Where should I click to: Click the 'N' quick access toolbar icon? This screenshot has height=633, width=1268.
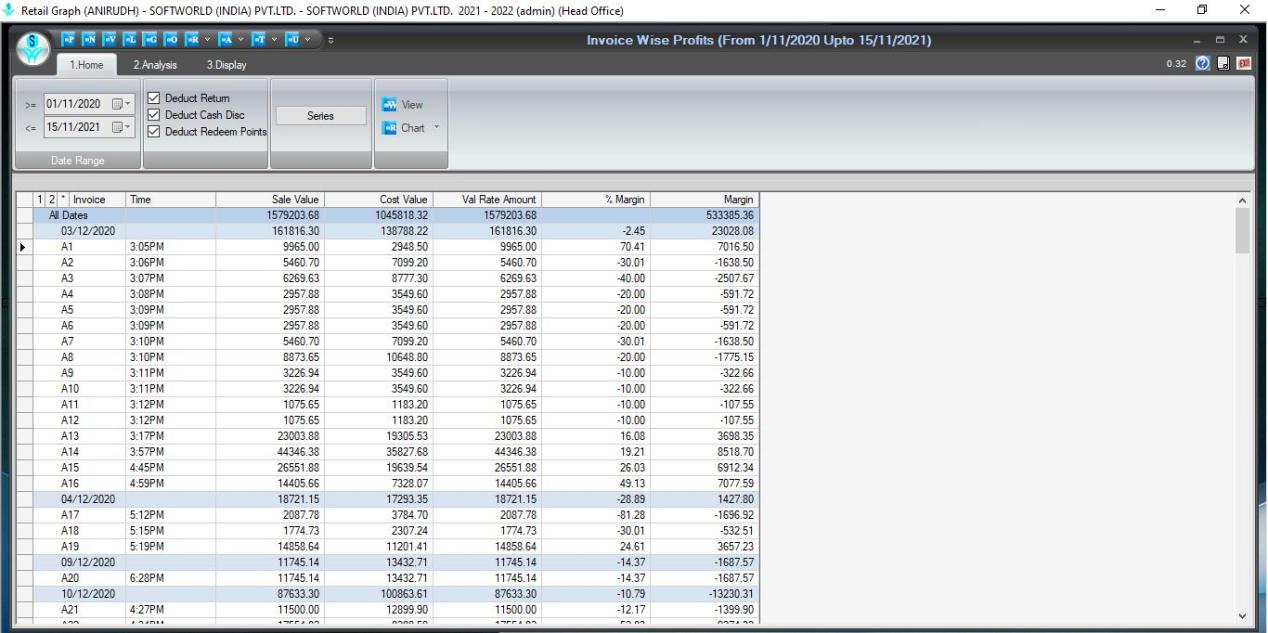pos(89,39)
